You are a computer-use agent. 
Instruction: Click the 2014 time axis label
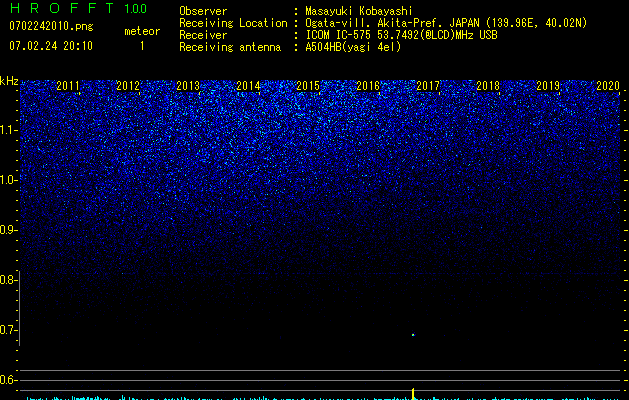tap(248, 86)
